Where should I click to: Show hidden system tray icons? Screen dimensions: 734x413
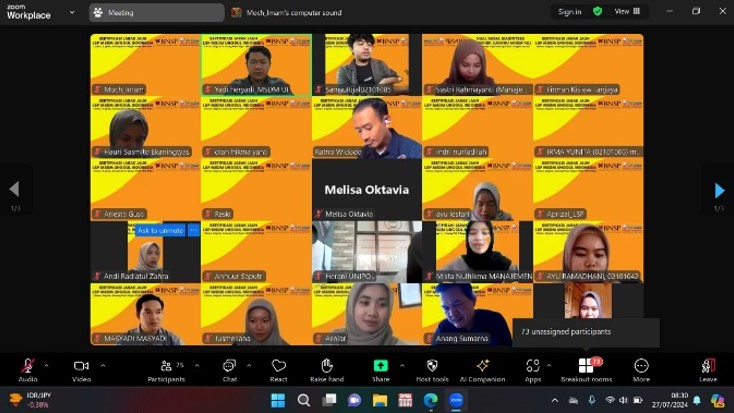tap(555, 400)
